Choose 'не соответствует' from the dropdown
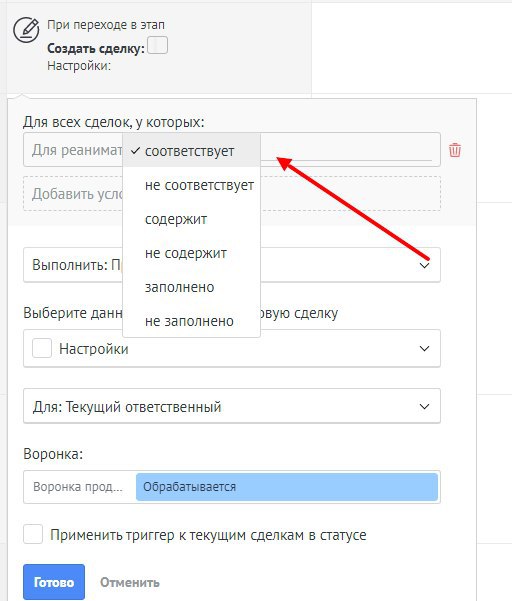 (192, 185)
